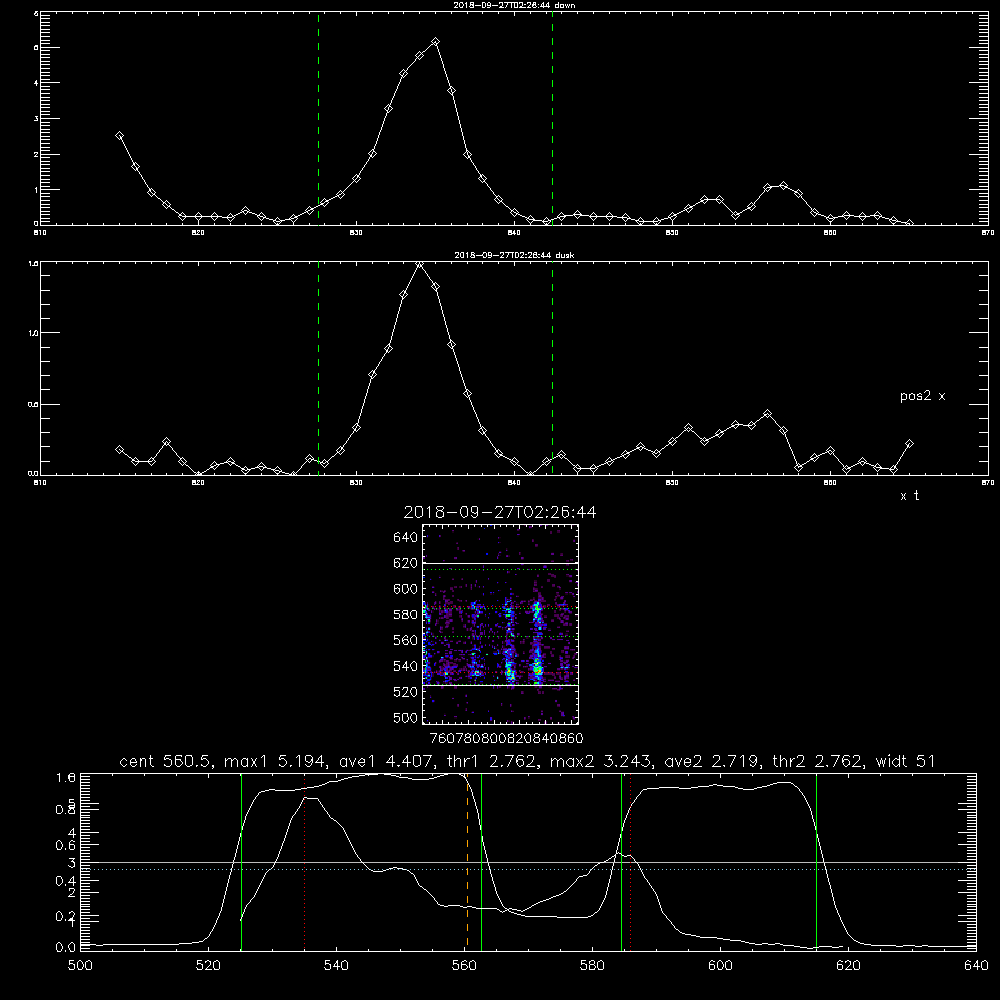Image resolution: width=1000 pixels, height=1000 pixels.
Task: Click the '620' label on bottom plot x-axis
Action: pos(848,966)
